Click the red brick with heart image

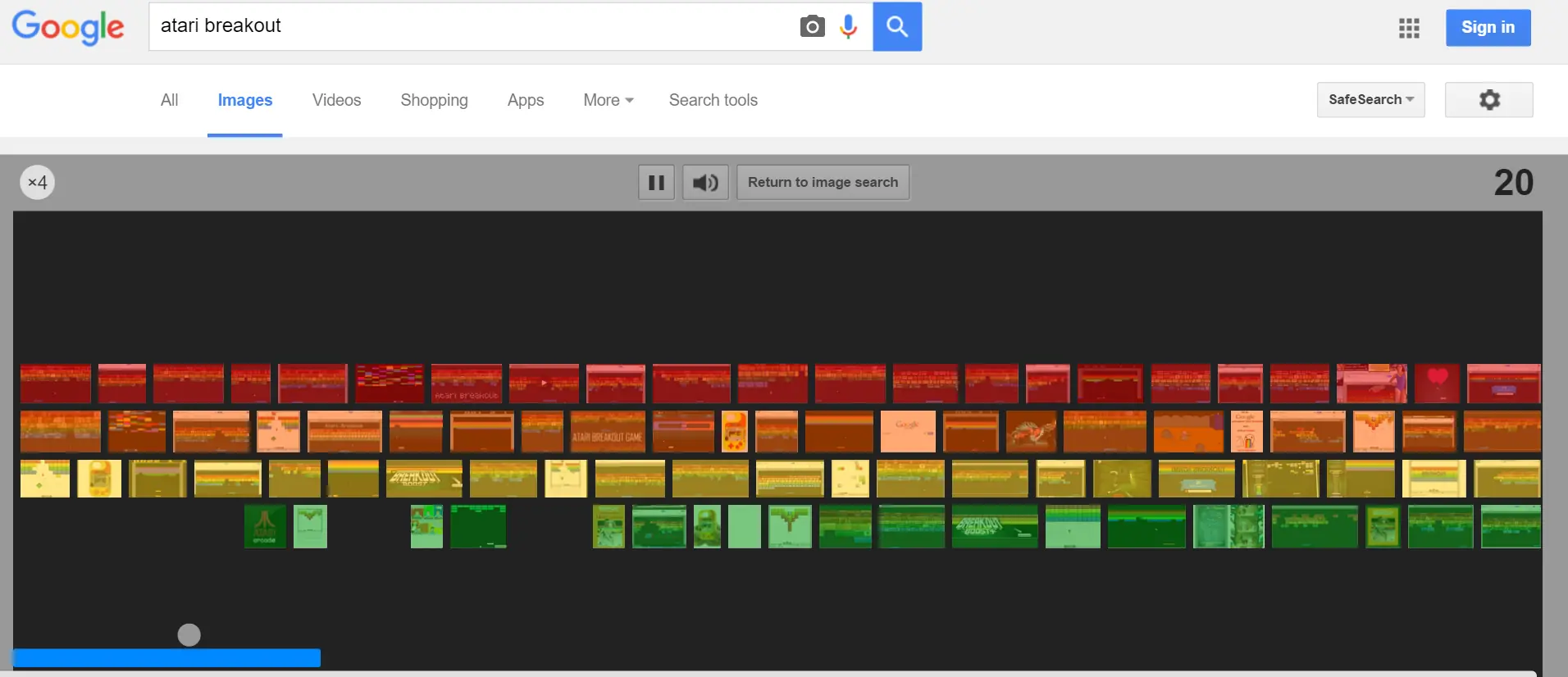1437,384
